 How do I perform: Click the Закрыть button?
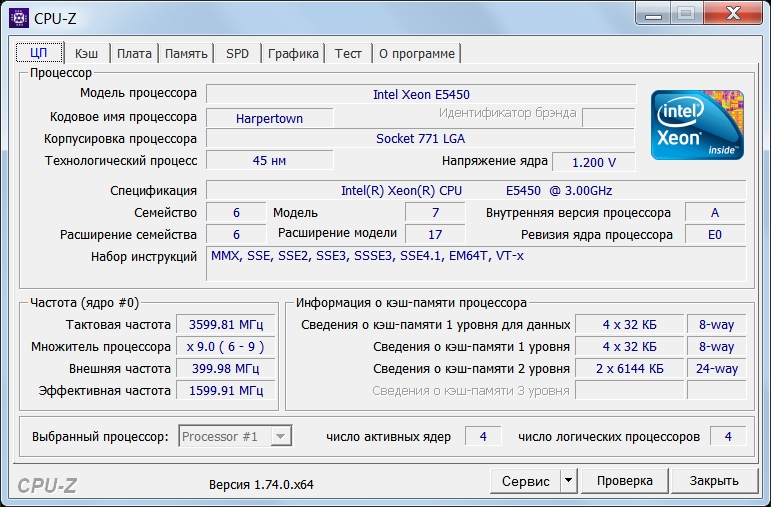point(714,480)
